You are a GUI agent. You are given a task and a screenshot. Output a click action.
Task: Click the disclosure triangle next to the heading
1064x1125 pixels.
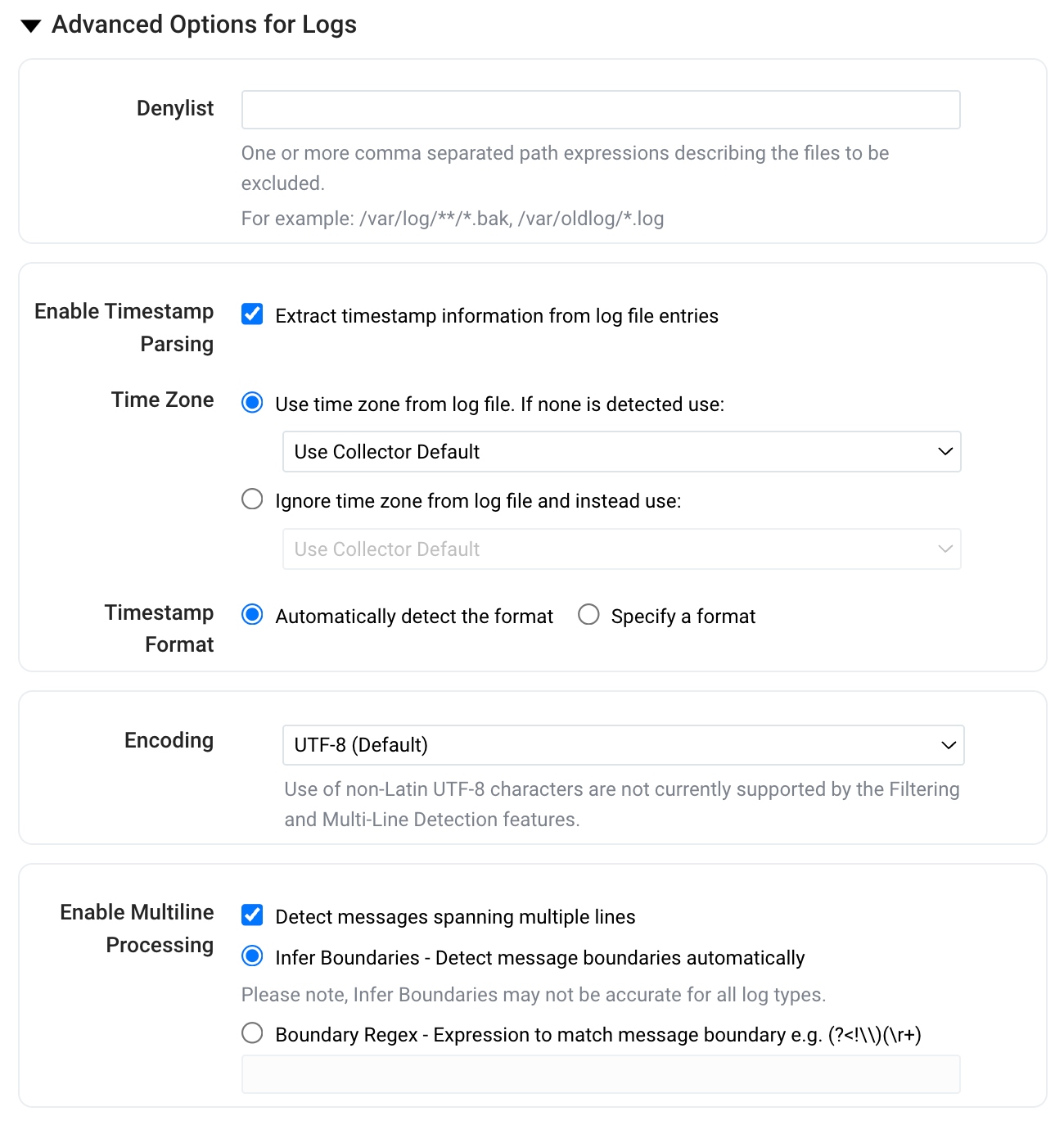(x=29, y=25)
